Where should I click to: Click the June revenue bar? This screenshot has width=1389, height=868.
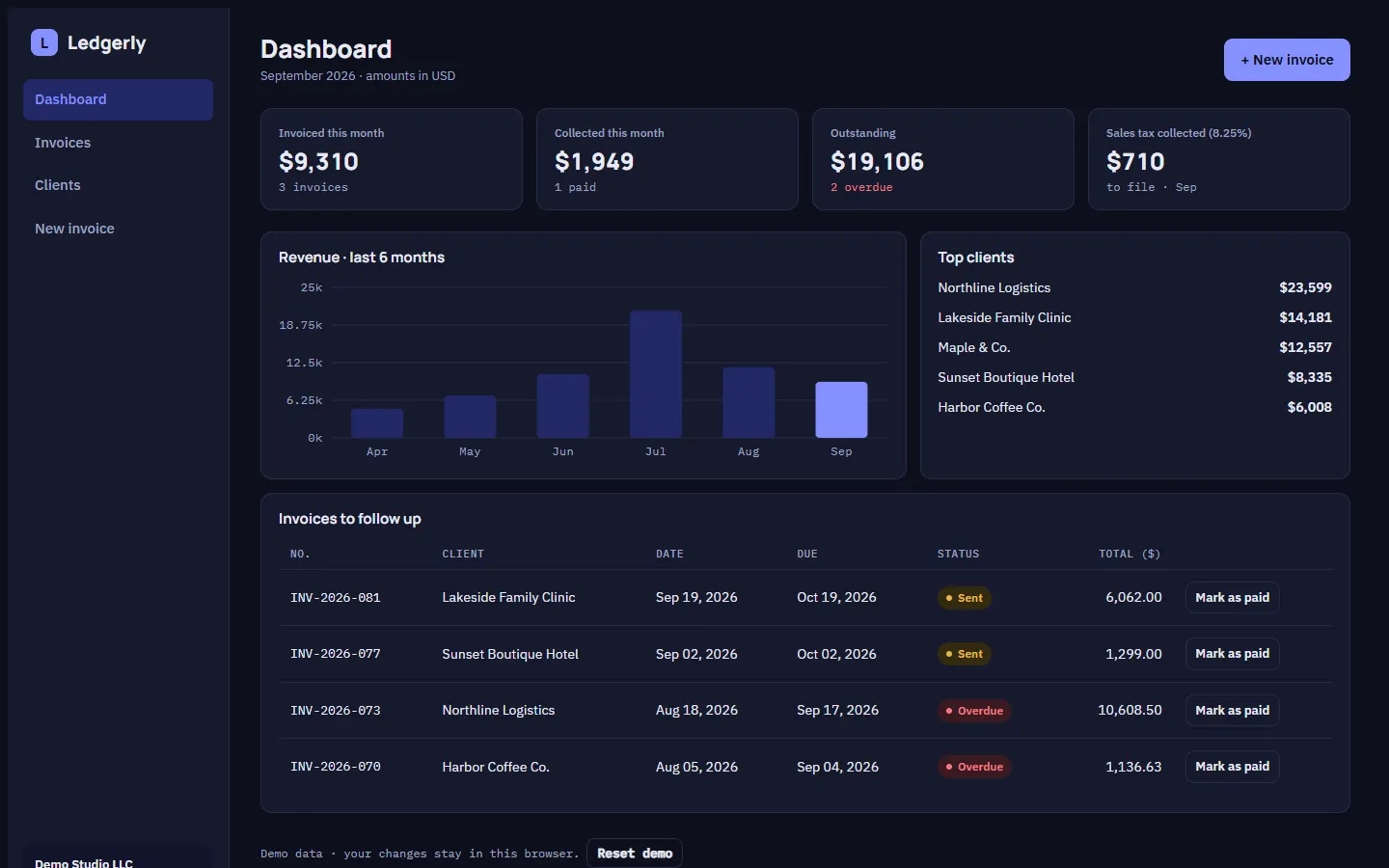pos(563,406)
